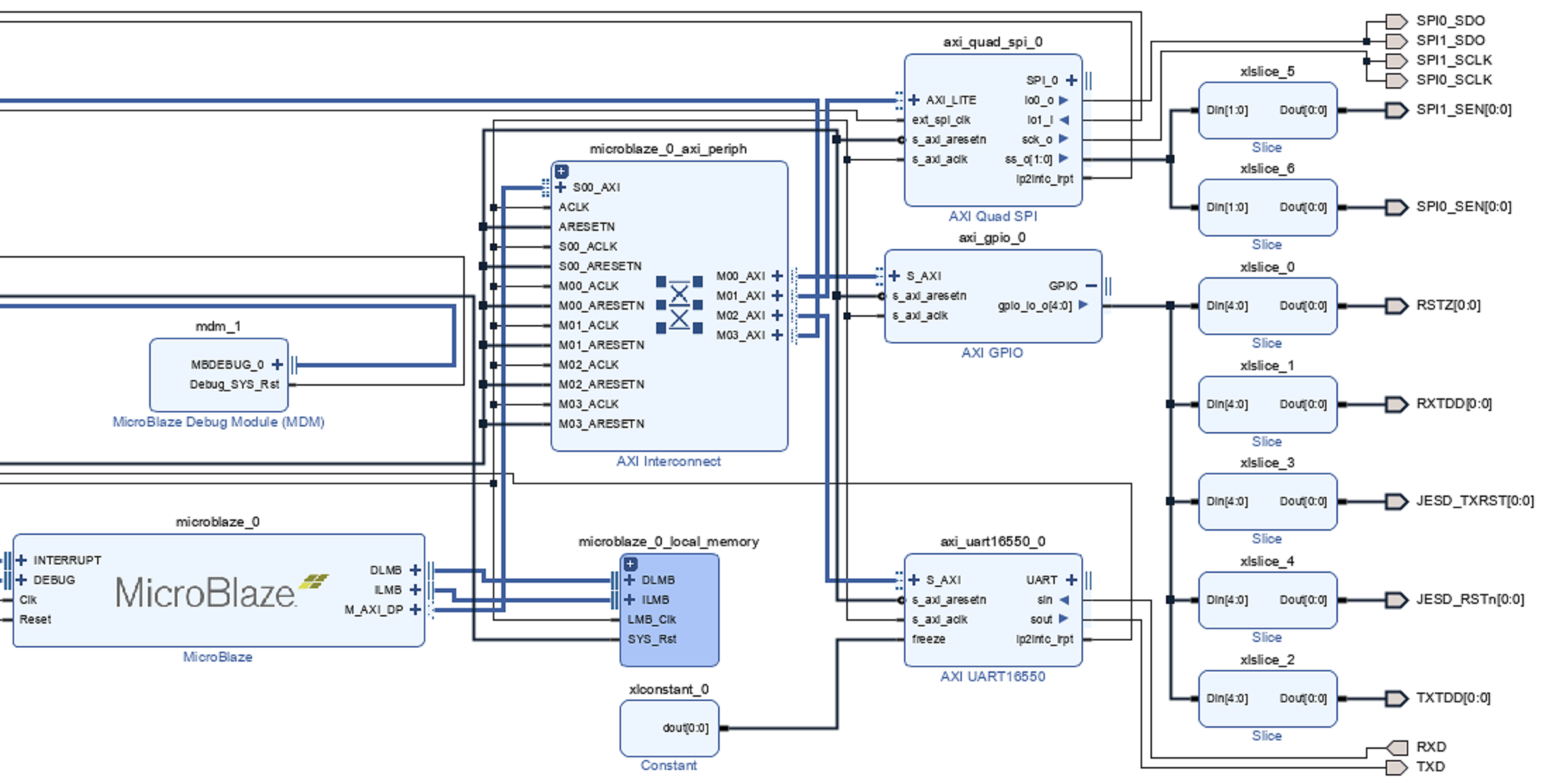Expand M00_AXI interface plus icon
The image size is (1542, 784).
tap(777, 276)
